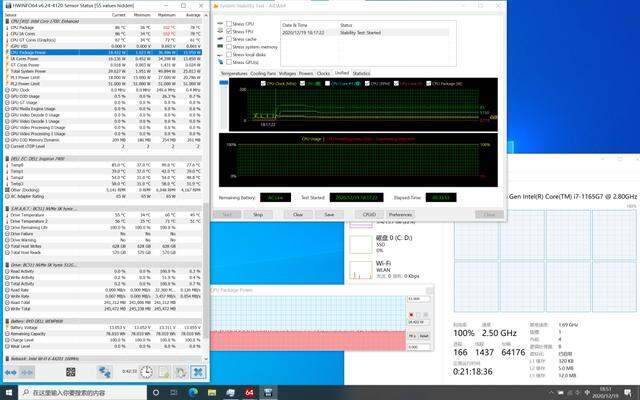Open the Clocks tab
Viewport: 640px width, 400px height.
(x=323, y=73)
